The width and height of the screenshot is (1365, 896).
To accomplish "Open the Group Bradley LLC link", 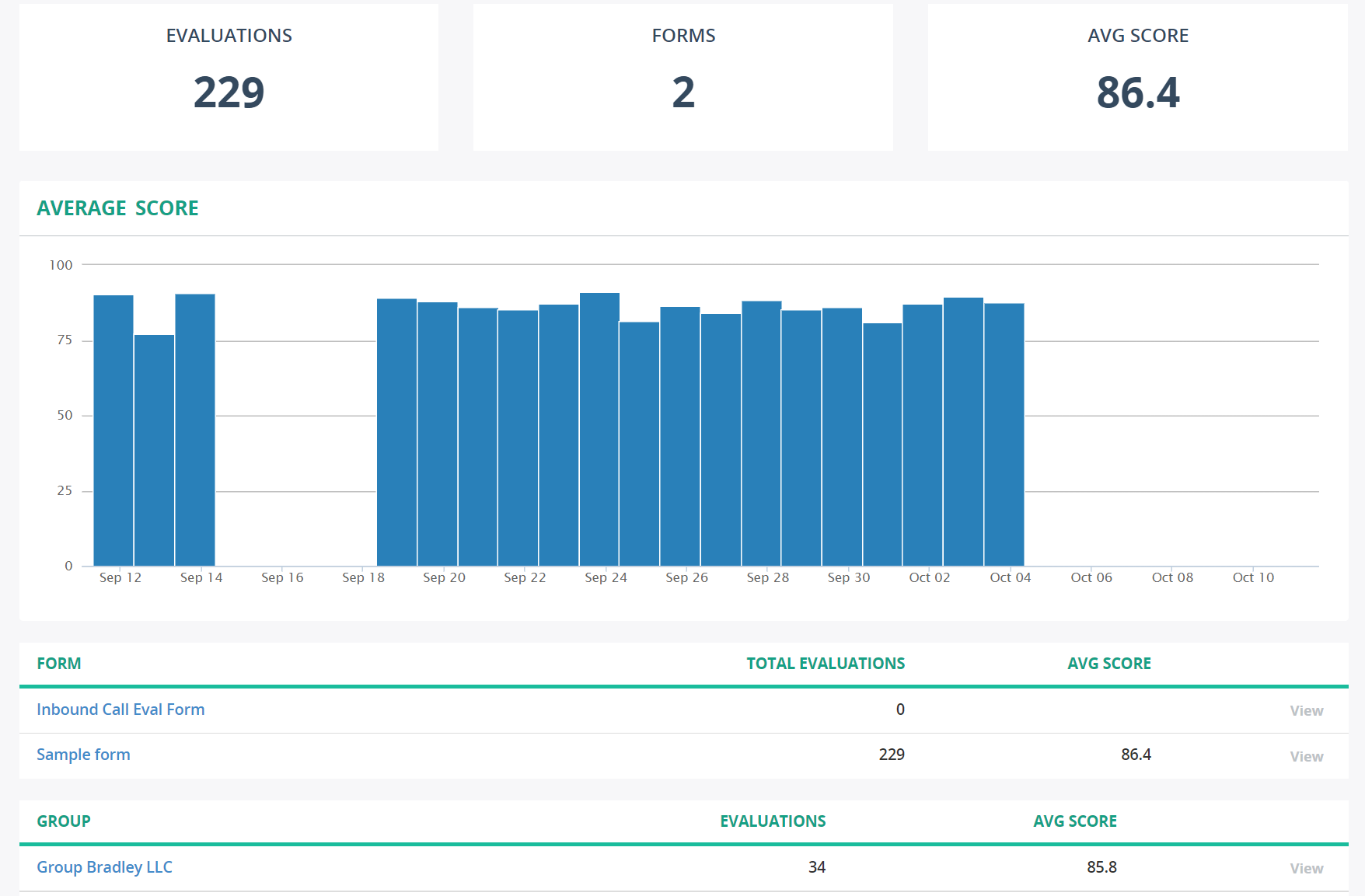I will [104, 867].
